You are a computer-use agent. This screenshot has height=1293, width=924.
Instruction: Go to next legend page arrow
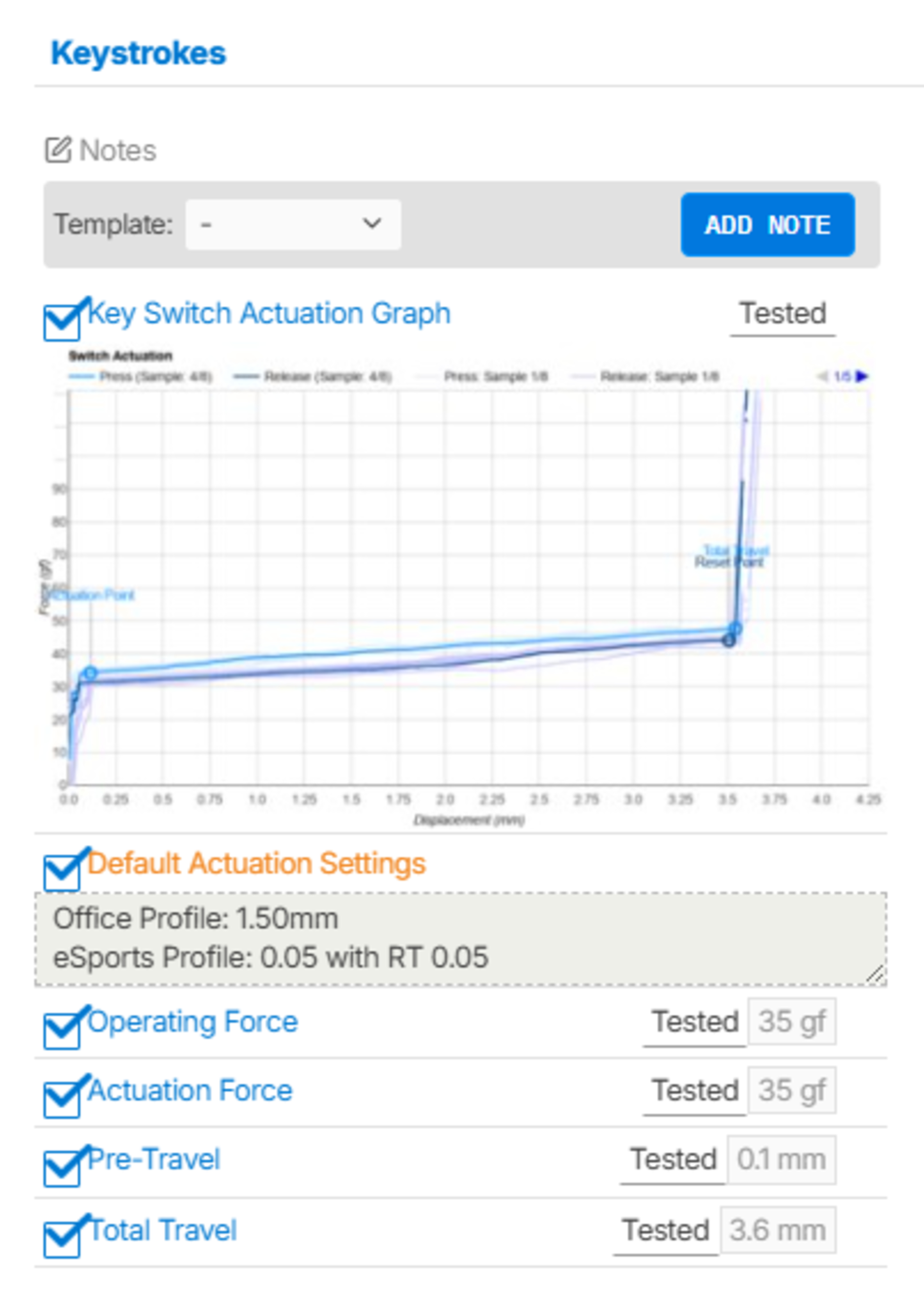click(x=863, y=376)
